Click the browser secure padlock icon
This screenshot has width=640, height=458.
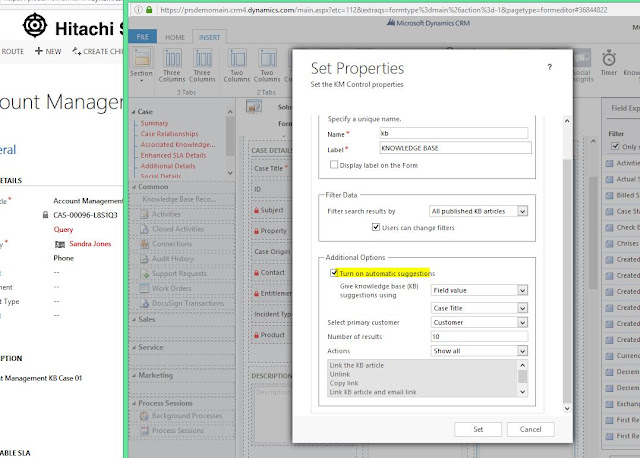click(x=149, y=9)
